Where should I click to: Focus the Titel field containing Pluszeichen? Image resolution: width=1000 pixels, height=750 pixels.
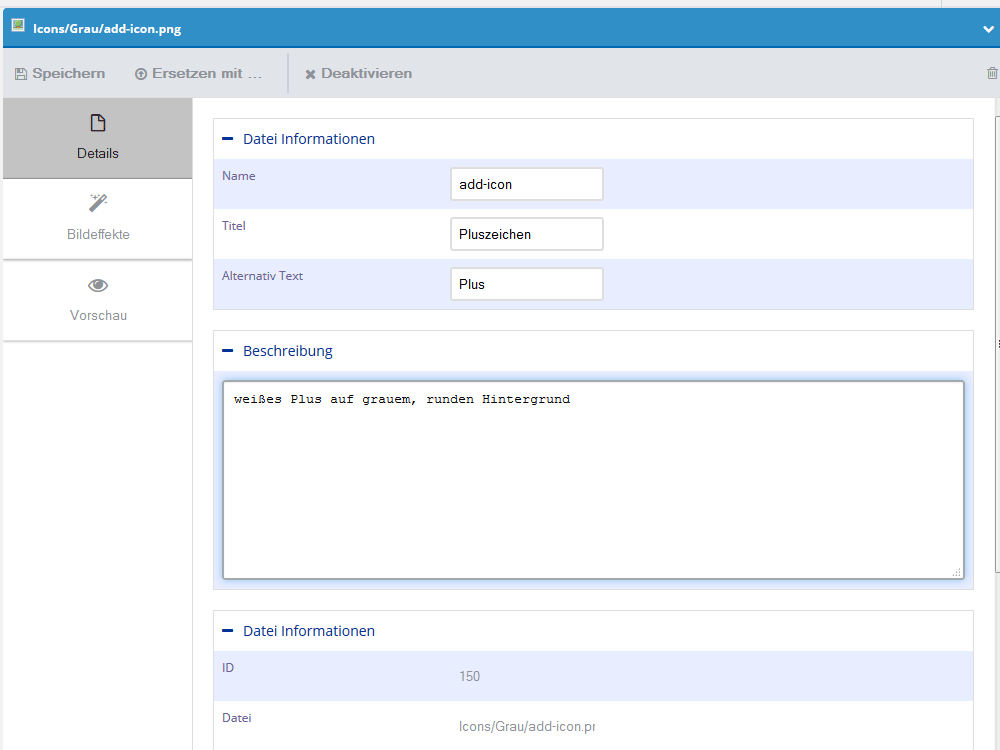[x=526, y=234]
